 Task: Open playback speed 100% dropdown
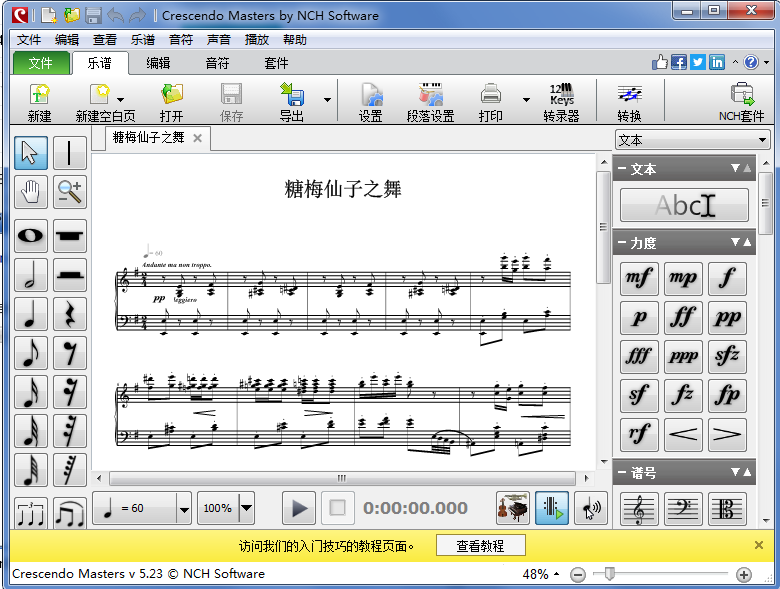point(246,508)
